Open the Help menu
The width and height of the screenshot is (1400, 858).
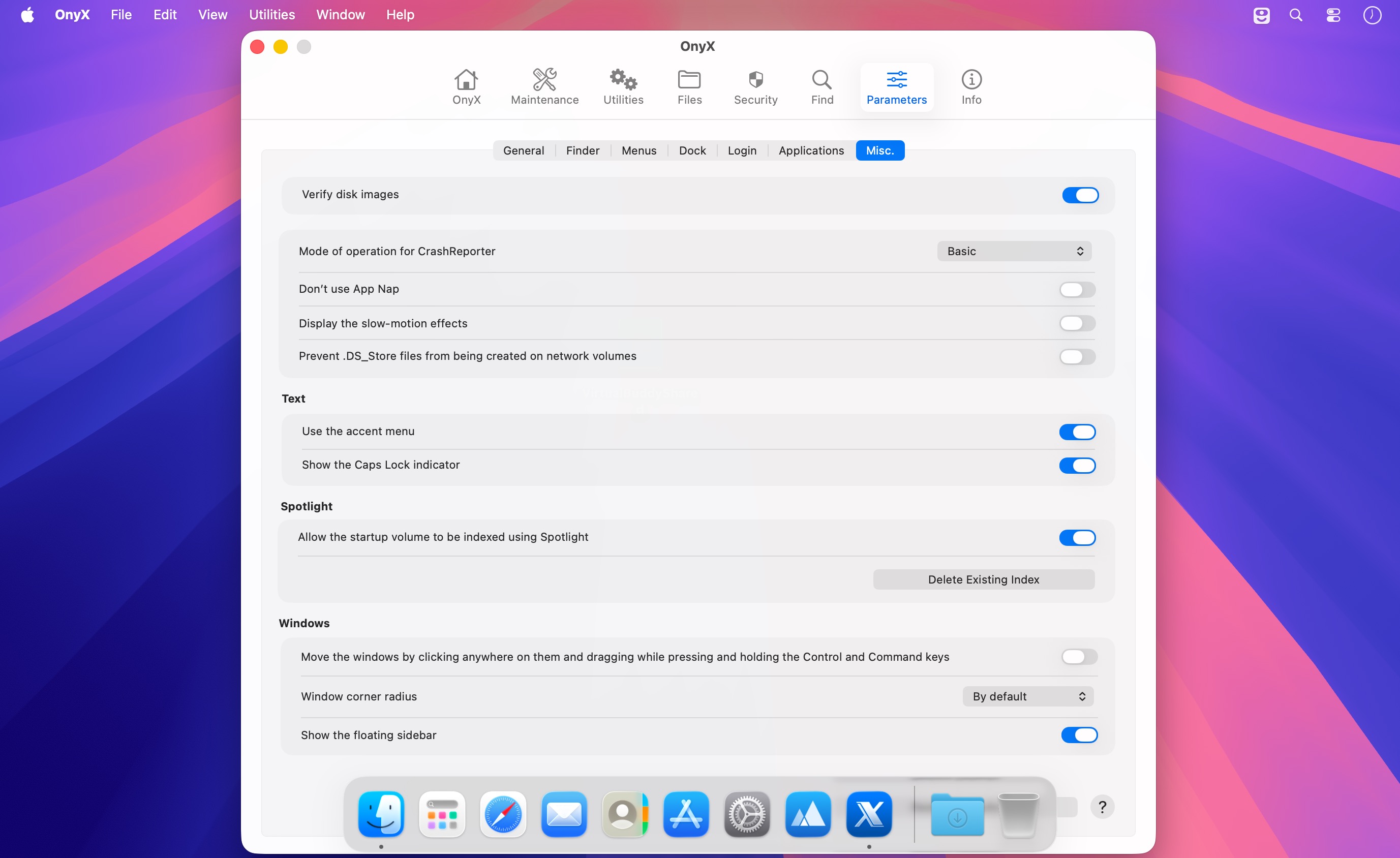click(x=400, y=15)
